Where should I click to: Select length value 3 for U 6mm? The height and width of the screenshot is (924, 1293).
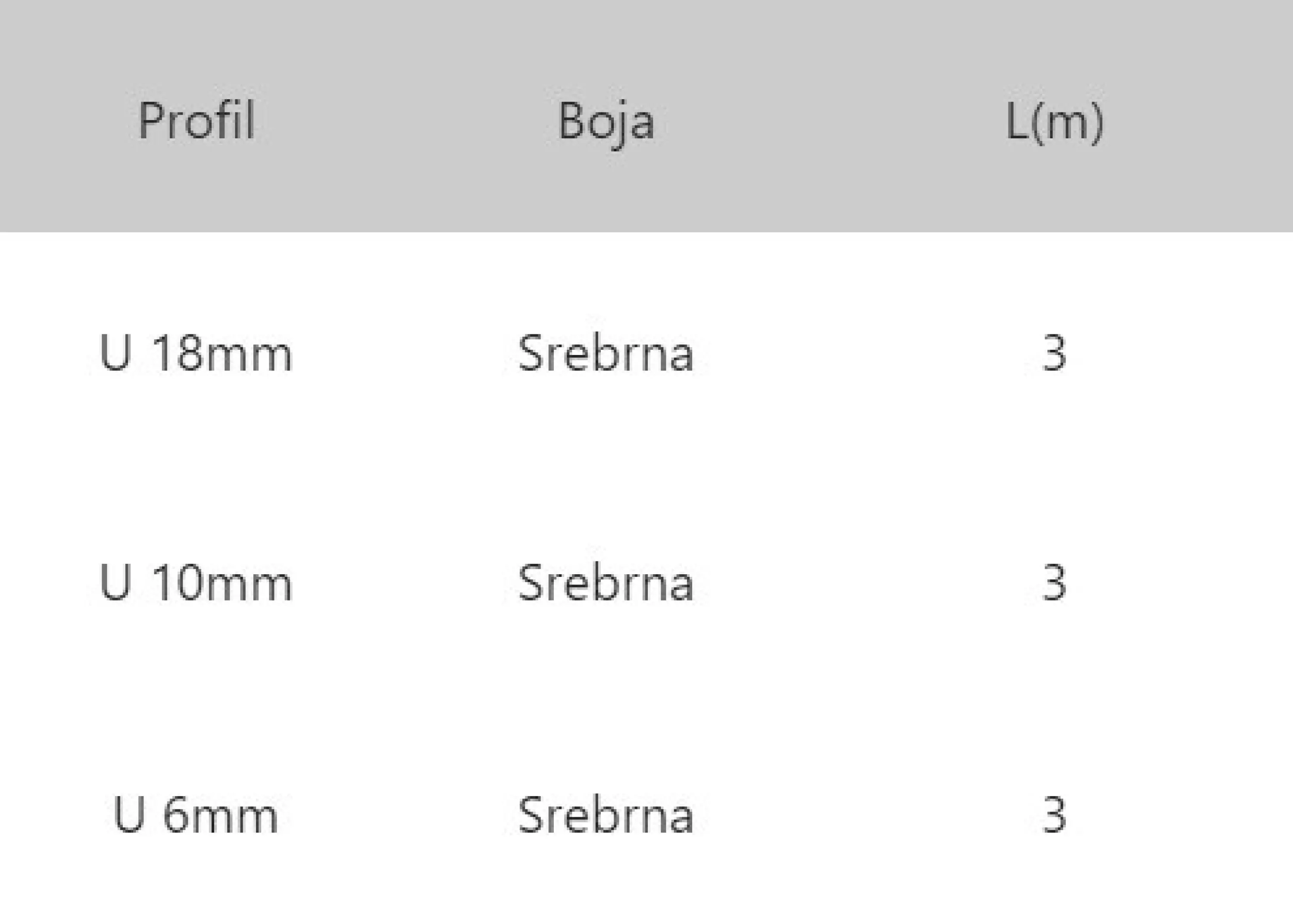[x=1054, y=815]
